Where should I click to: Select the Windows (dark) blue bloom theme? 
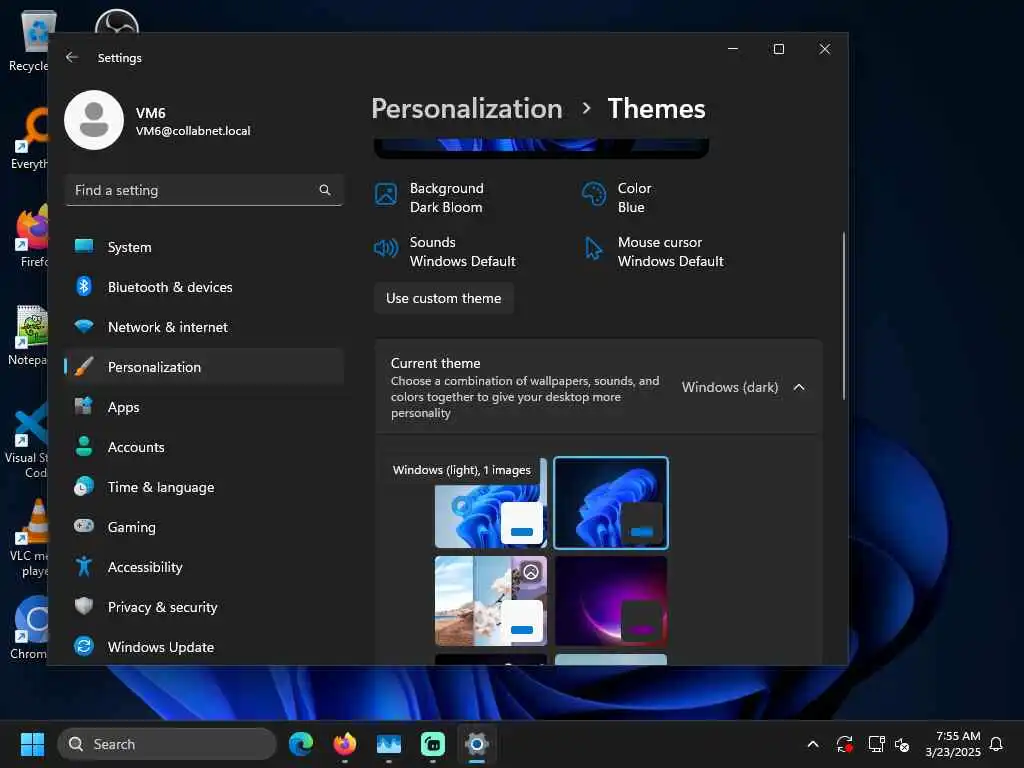pyautogui.click(x=611, y=503)
